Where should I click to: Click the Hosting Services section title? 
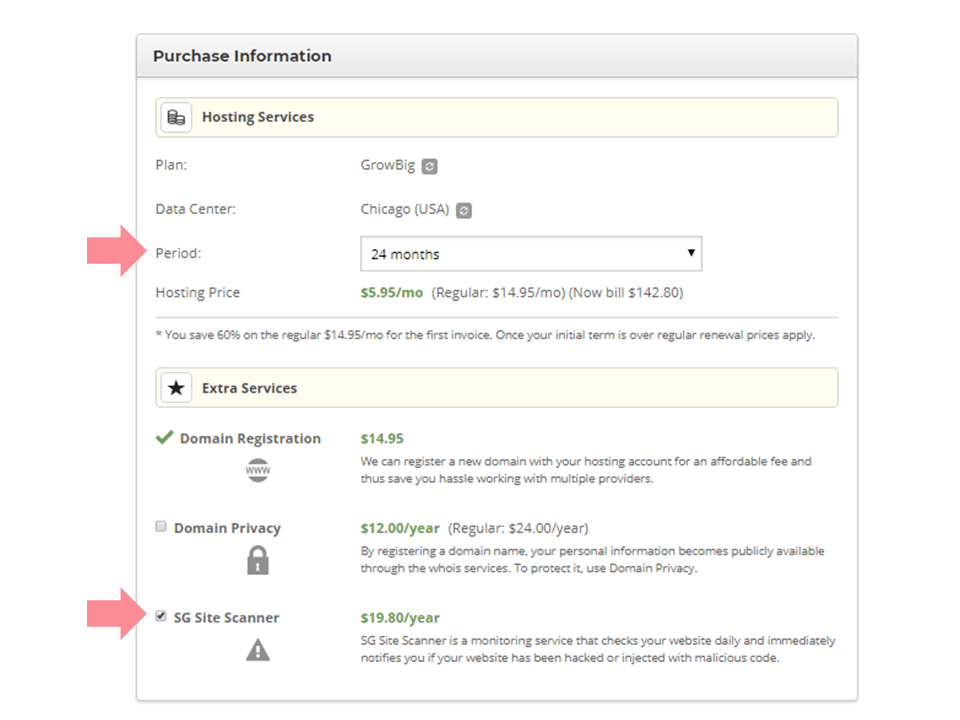pos(258,117)
